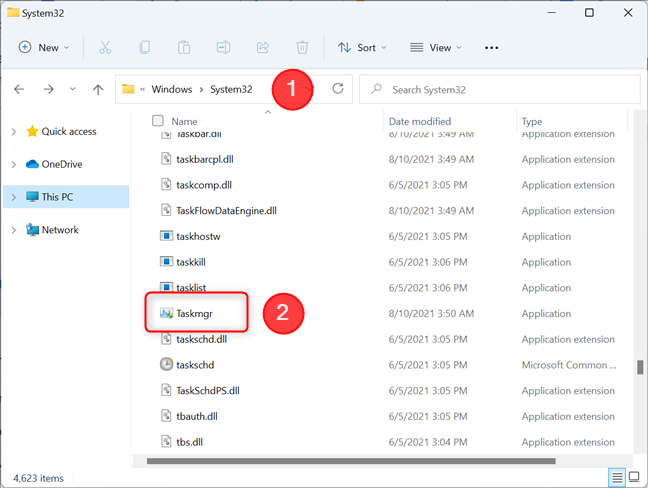This screenshot has width=648, height=488.
Task: Click the Search System32 field
Action: click(x=500, y=89)
